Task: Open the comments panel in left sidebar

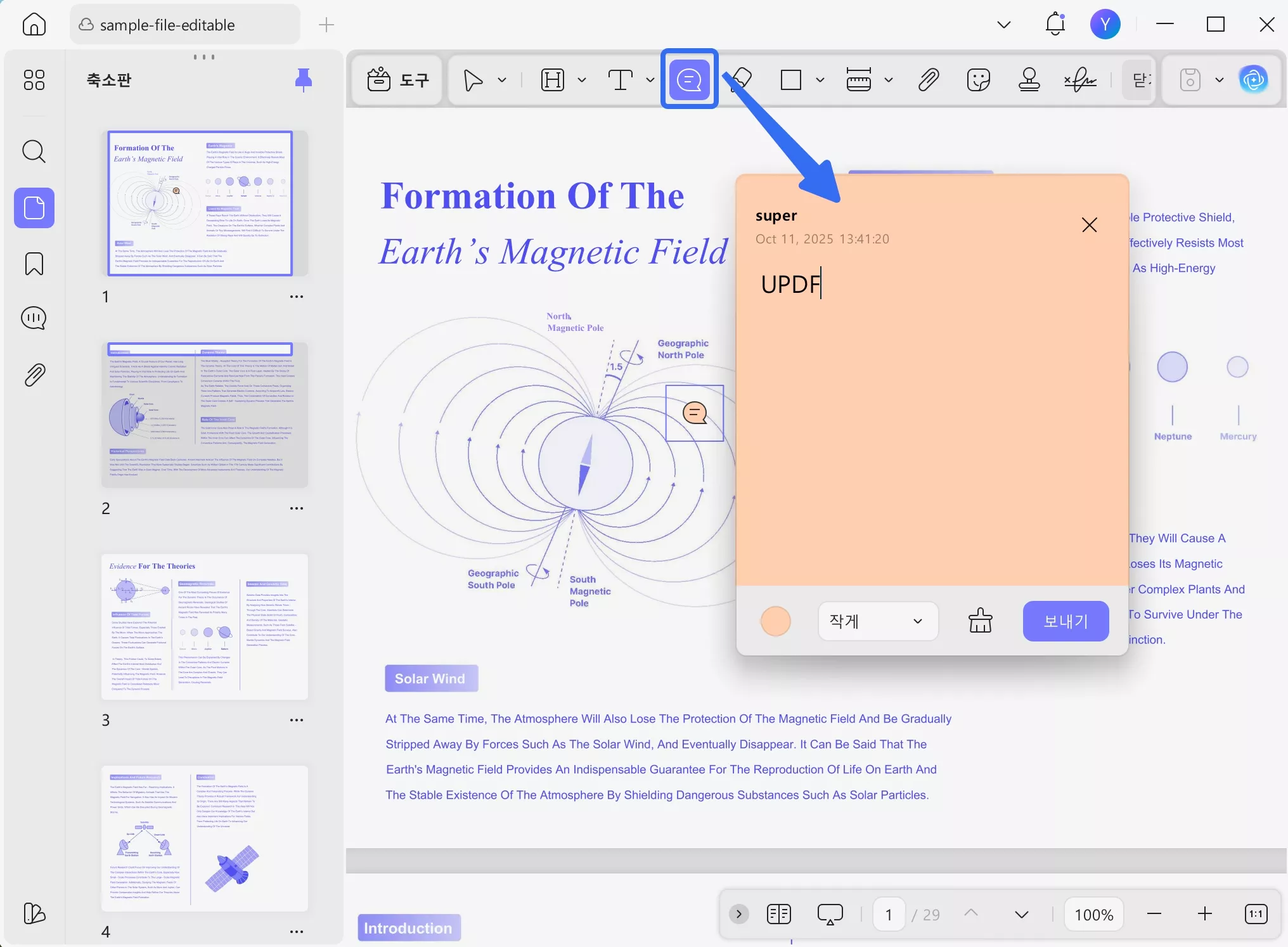Action: point(34,318)
